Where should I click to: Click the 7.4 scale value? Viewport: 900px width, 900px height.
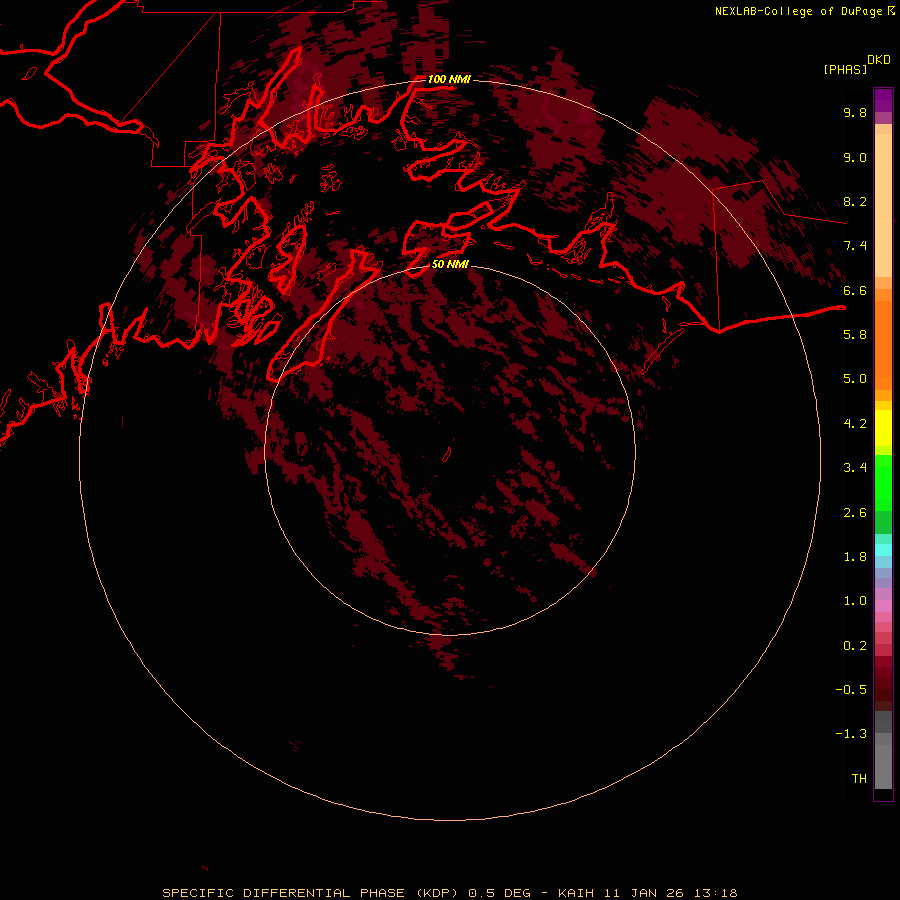pyautogui.click(x=855, y=246)
